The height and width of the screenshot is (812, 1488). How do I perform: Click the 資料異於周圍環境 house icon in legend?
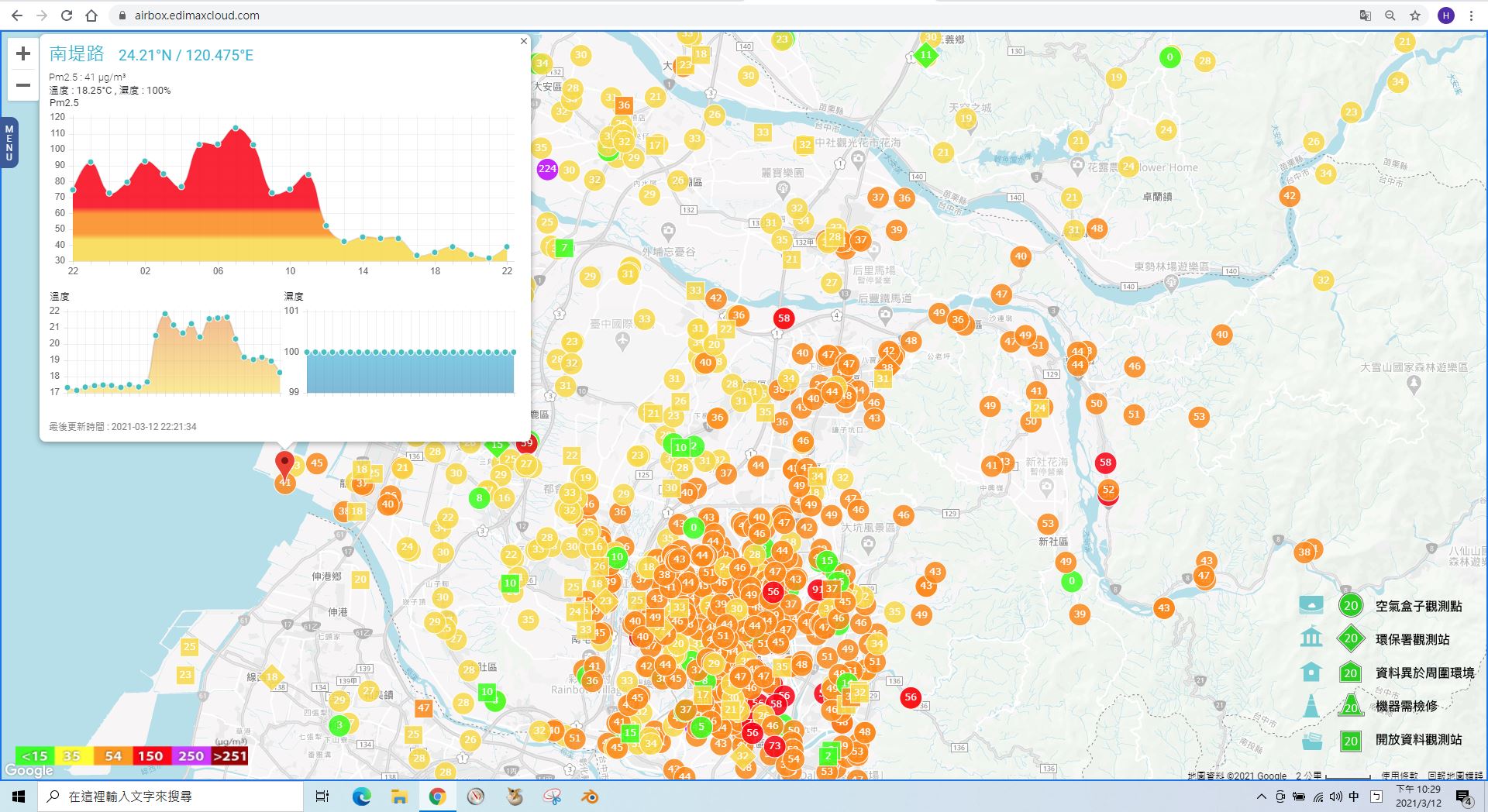point(1311,672)
